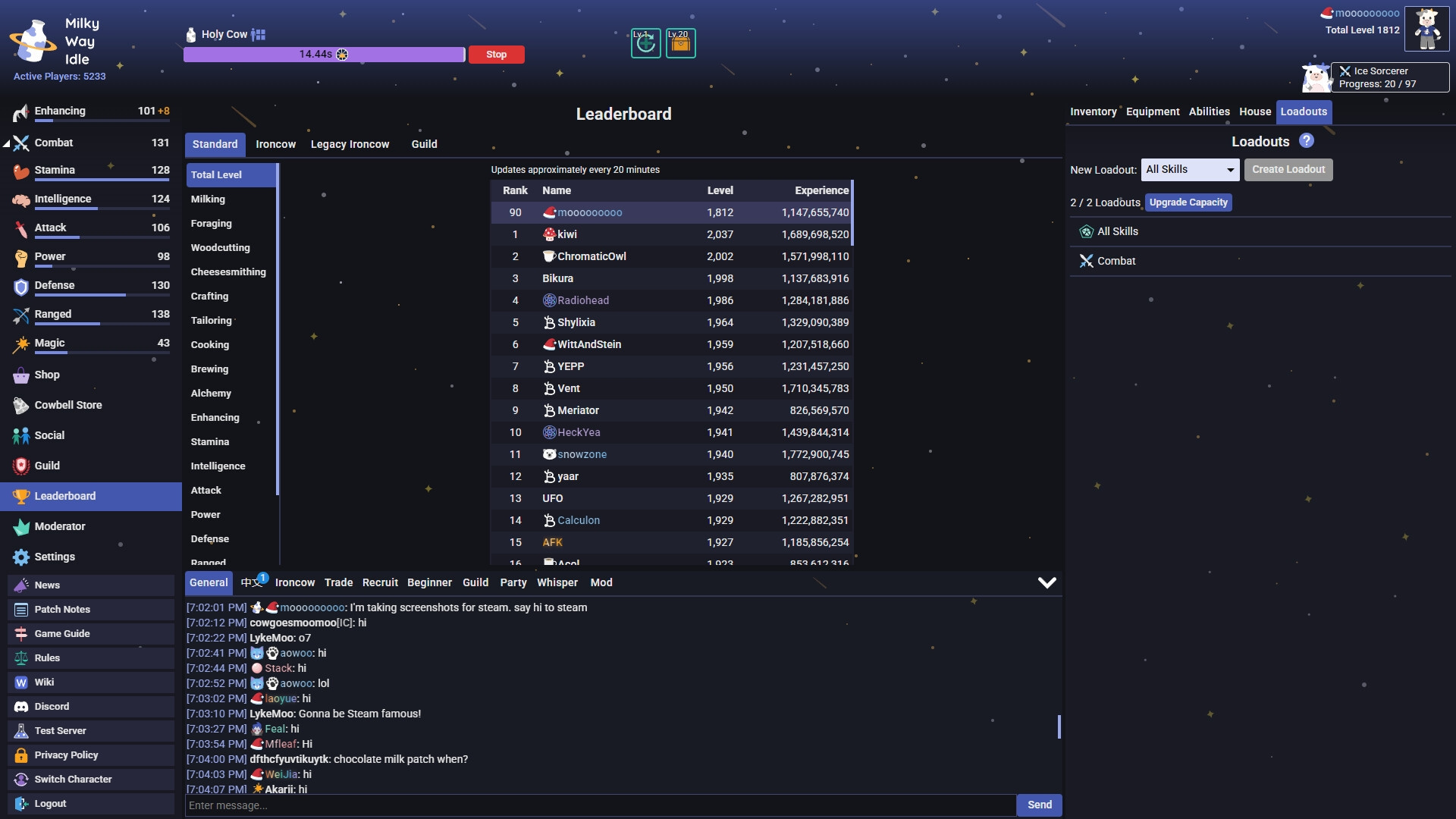Screen dimensions: 1456x819
Task: Open the Leaderboard trophy icon
Action: 21,496
